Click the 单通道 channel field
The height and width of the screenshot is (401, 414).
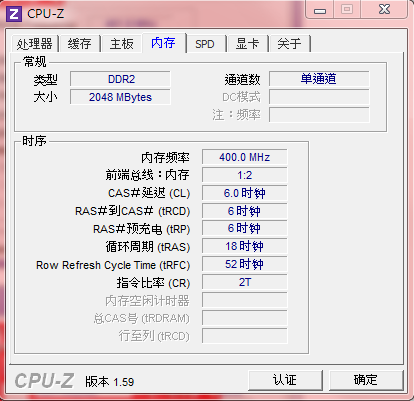319,79
